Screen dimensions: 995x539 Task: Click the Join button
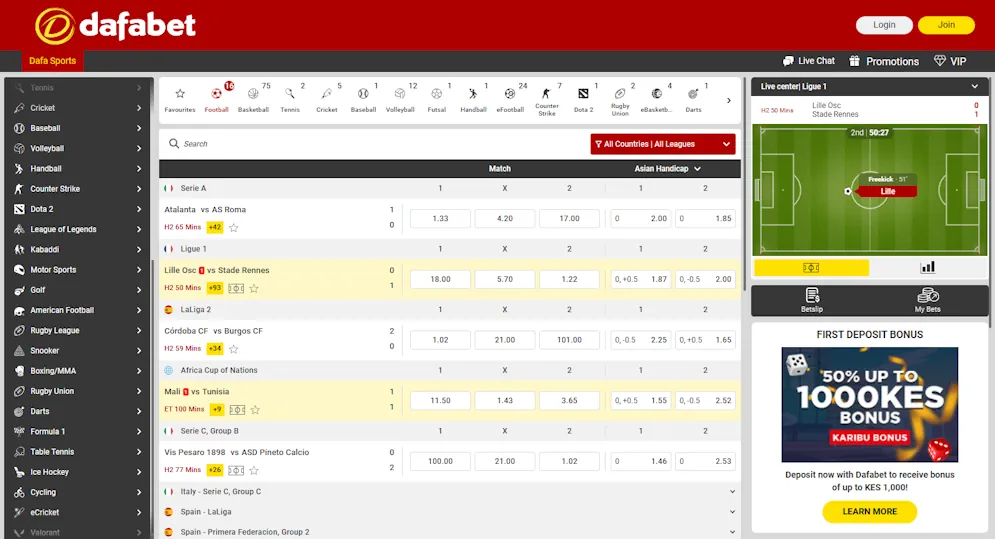click(x=946, y=25)
